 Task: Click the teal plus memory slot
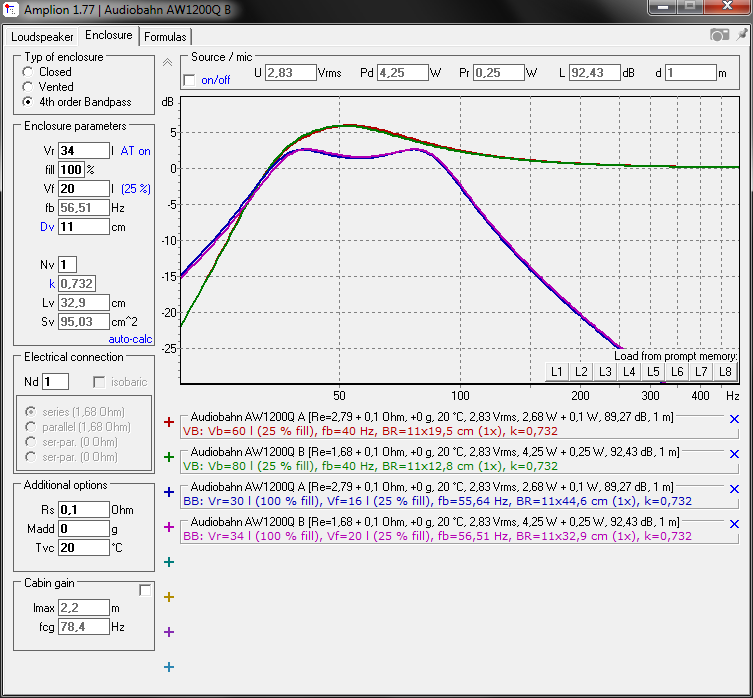pos(169,562)
